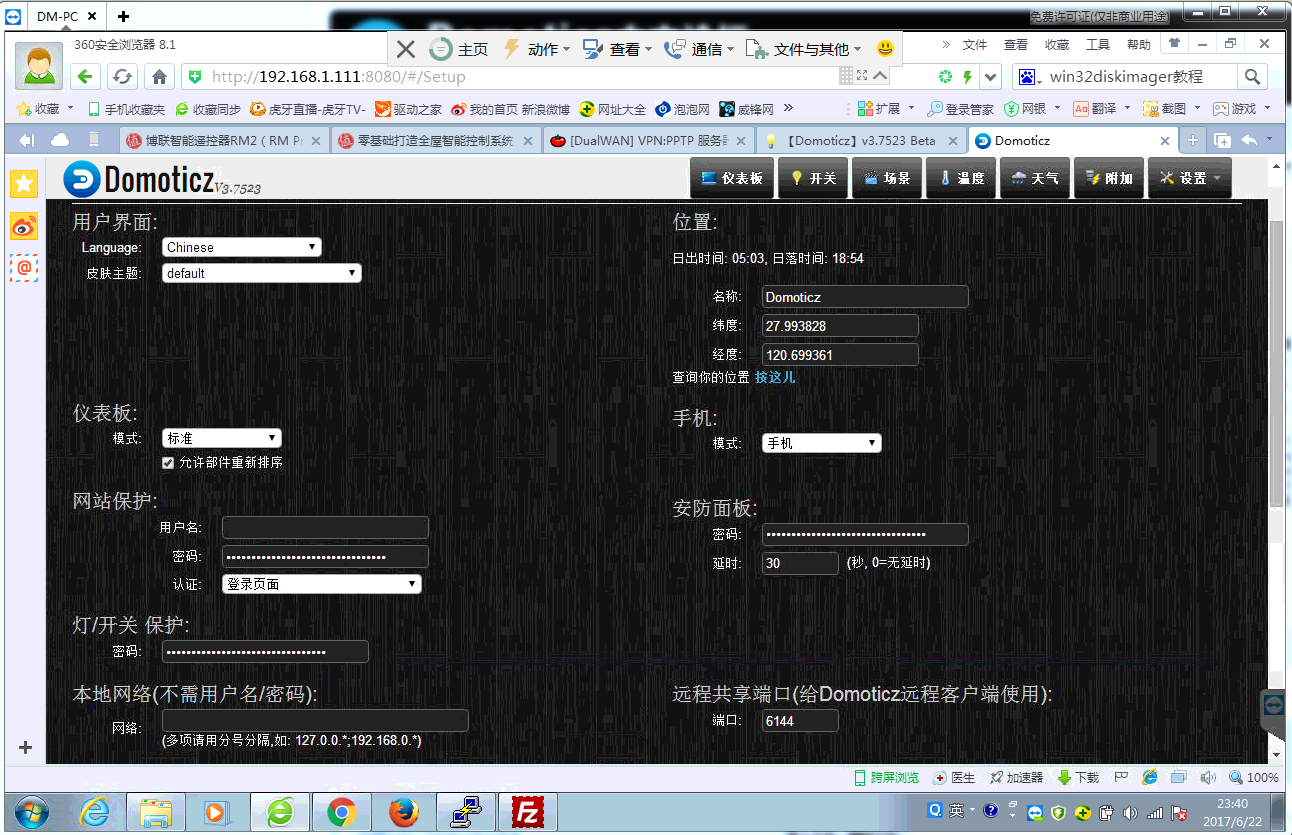
Task: Open the TeamViewer 通信 menu
Action: [699, 49]
